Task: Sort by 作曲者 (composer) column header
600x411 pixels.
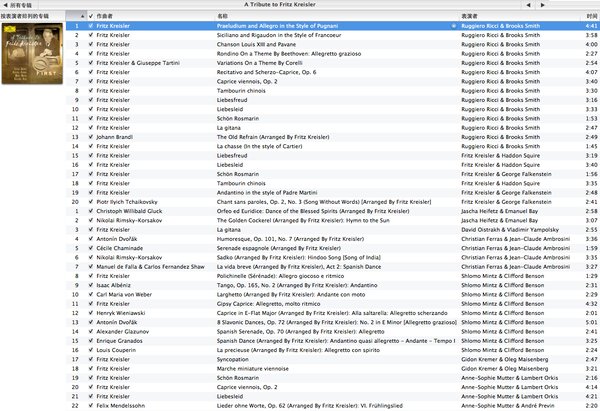Action: (150, 16)
